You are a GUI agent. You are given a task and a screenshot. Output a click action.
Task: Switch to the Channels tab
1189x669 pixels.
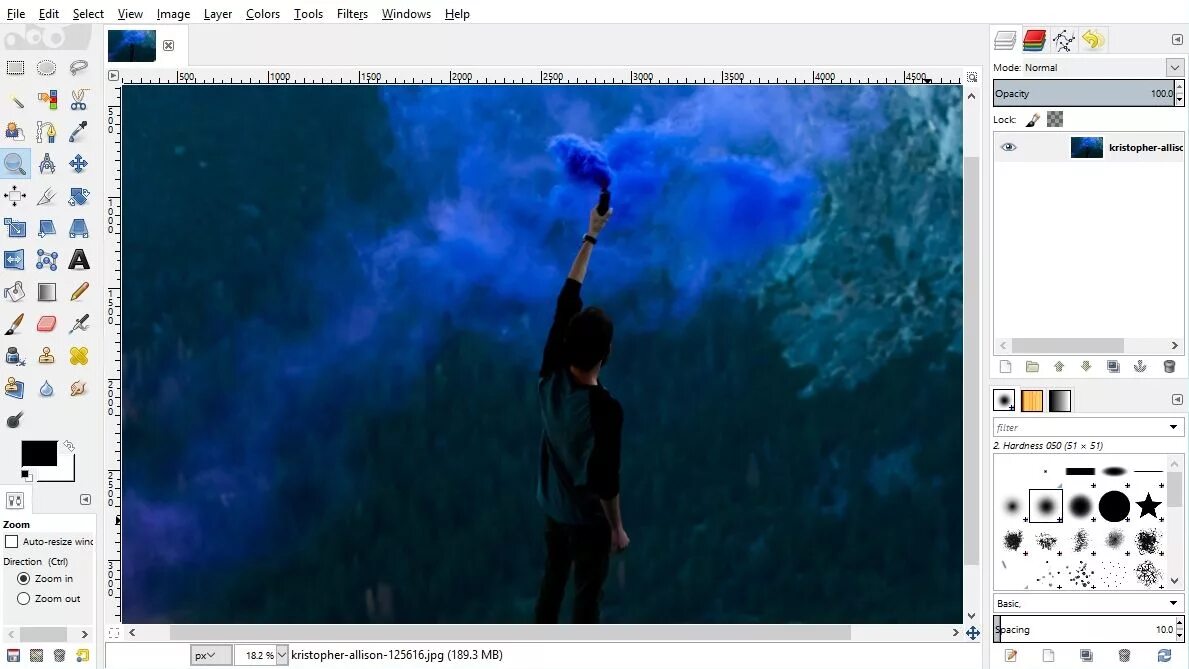click(1034, 39)
